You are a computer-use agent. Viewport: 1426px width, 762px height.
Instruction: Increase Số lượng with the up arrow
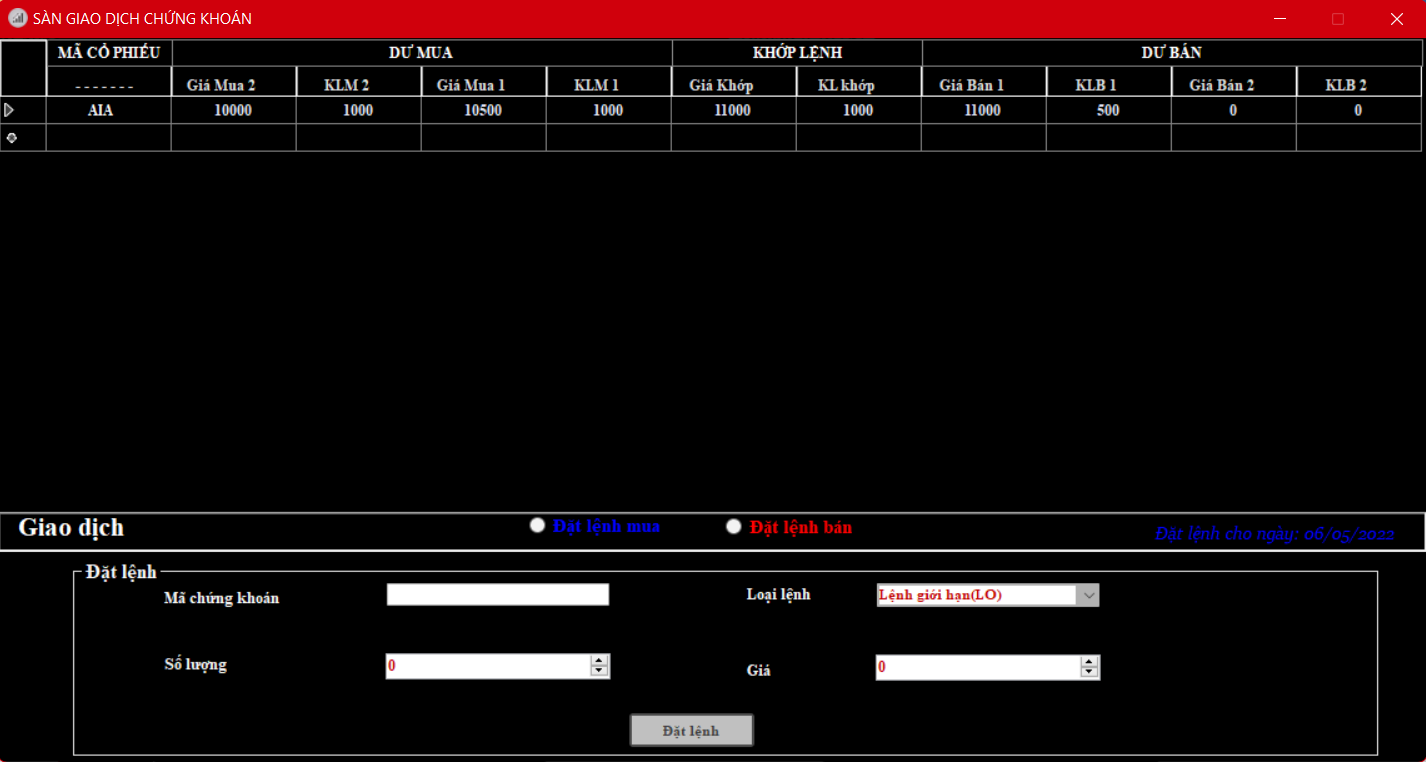click(599, 660)
